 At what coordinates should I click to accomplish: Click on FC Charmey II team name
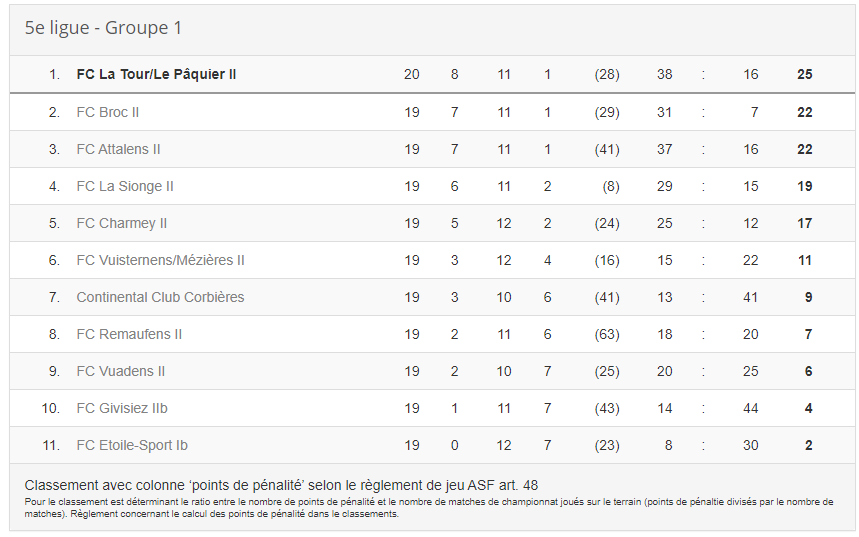coord(122,224)
